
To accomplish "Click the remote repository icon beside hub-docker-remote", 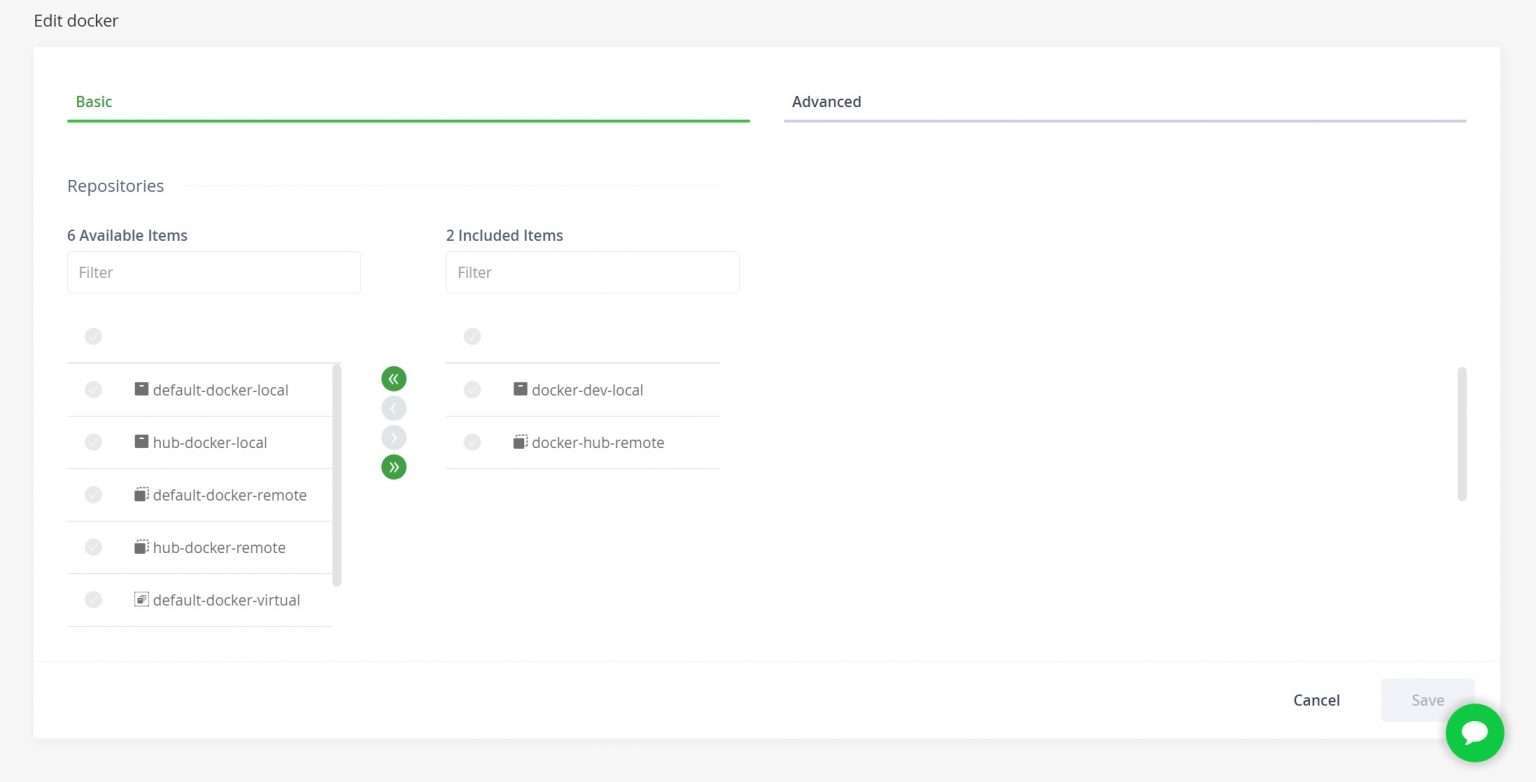I will (141, 546).
